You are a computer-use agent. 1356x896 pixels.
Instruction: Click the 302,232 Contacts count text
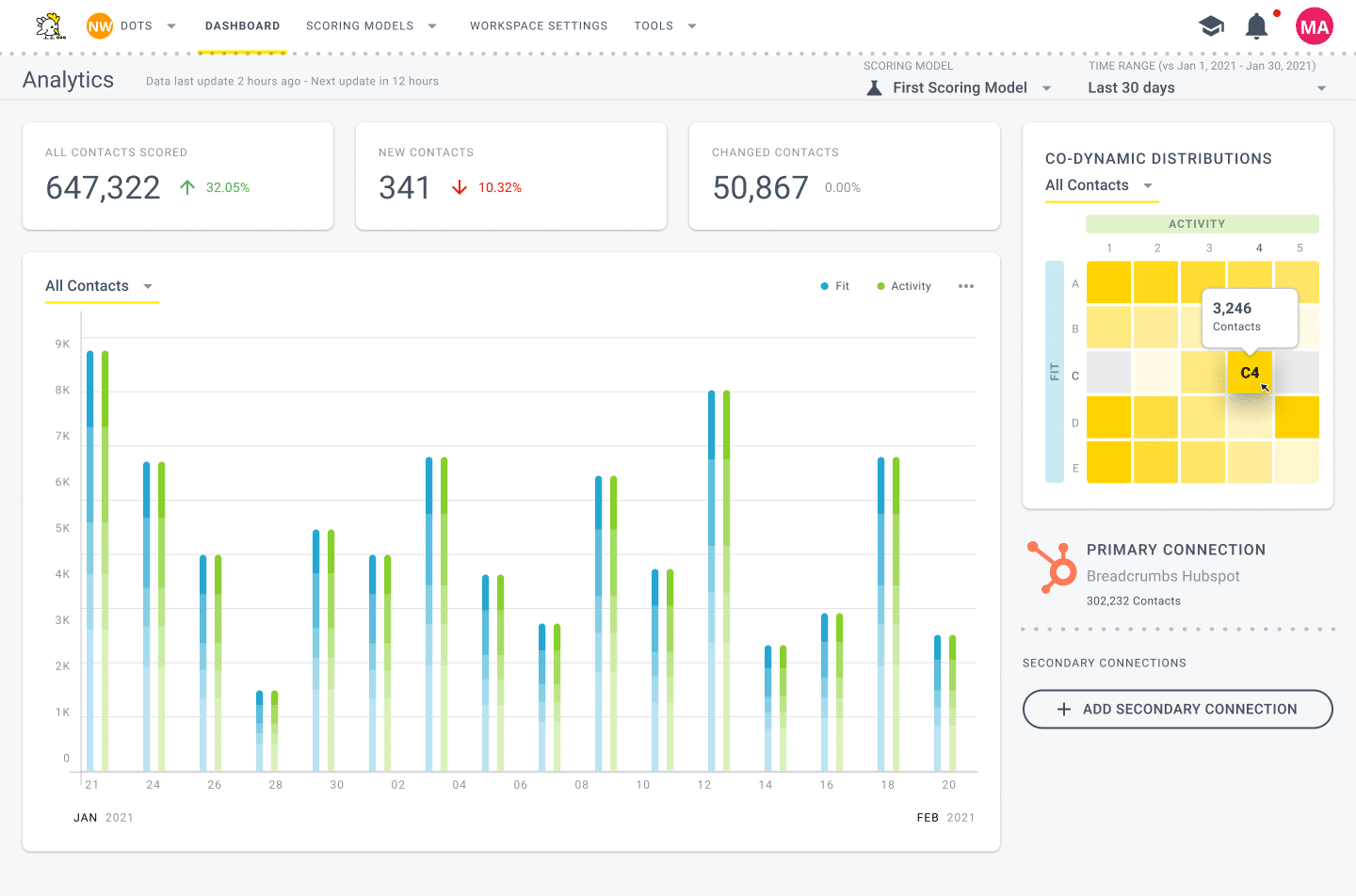1134,601
